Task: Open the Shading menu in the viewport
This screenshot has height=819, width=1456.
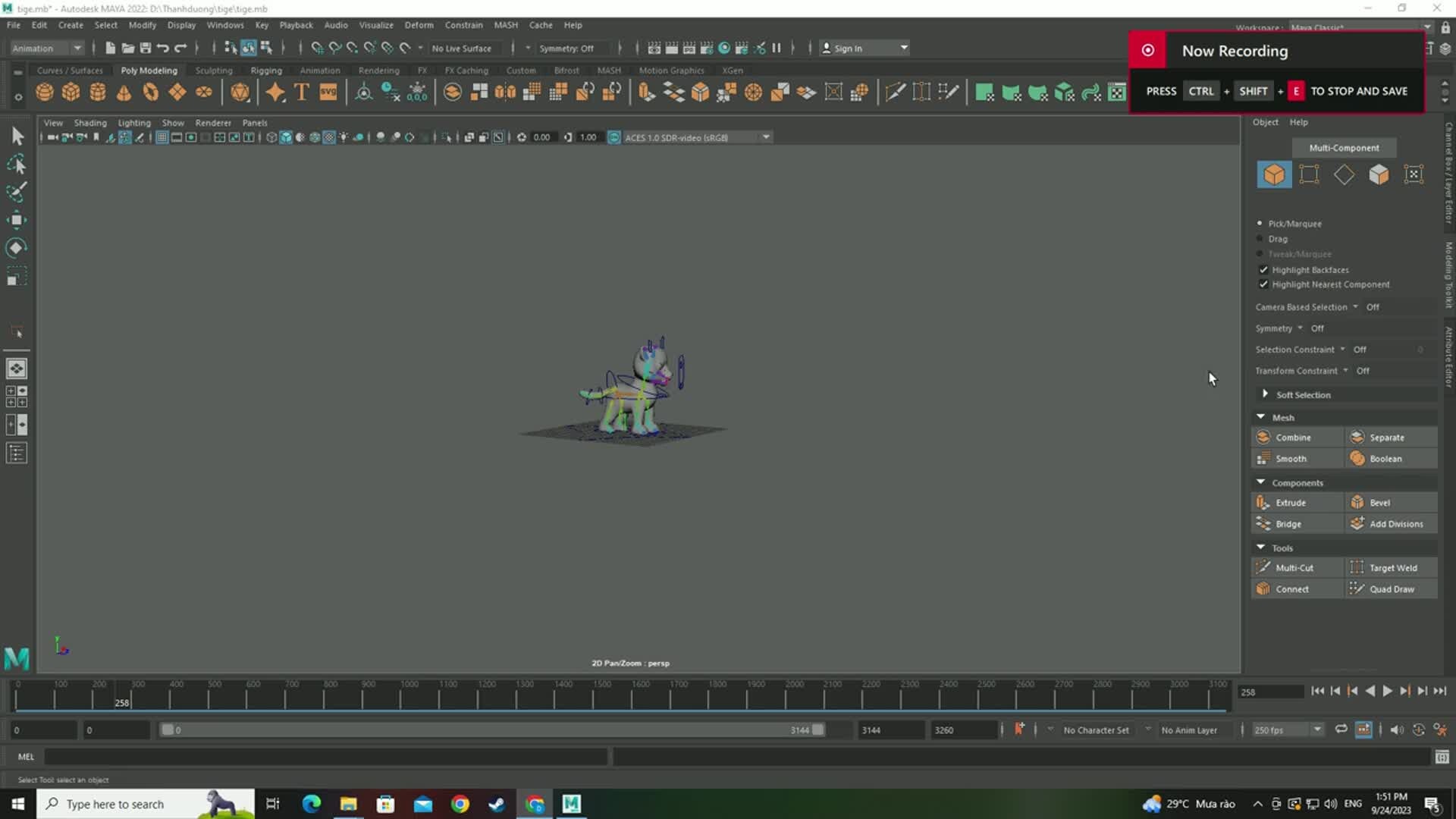Action: [90, 122]
